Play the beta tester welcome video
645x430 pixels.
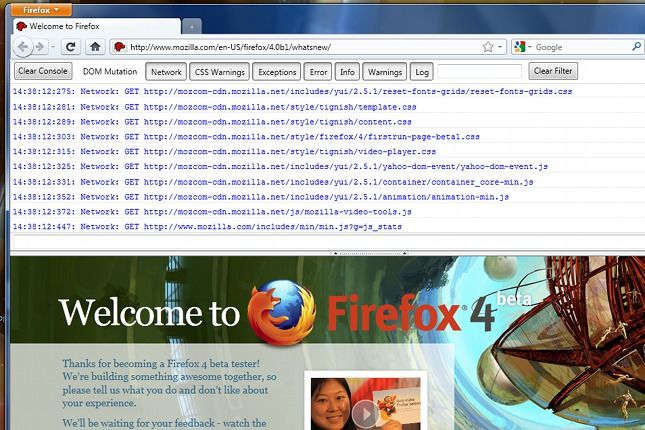coord(365,414)
